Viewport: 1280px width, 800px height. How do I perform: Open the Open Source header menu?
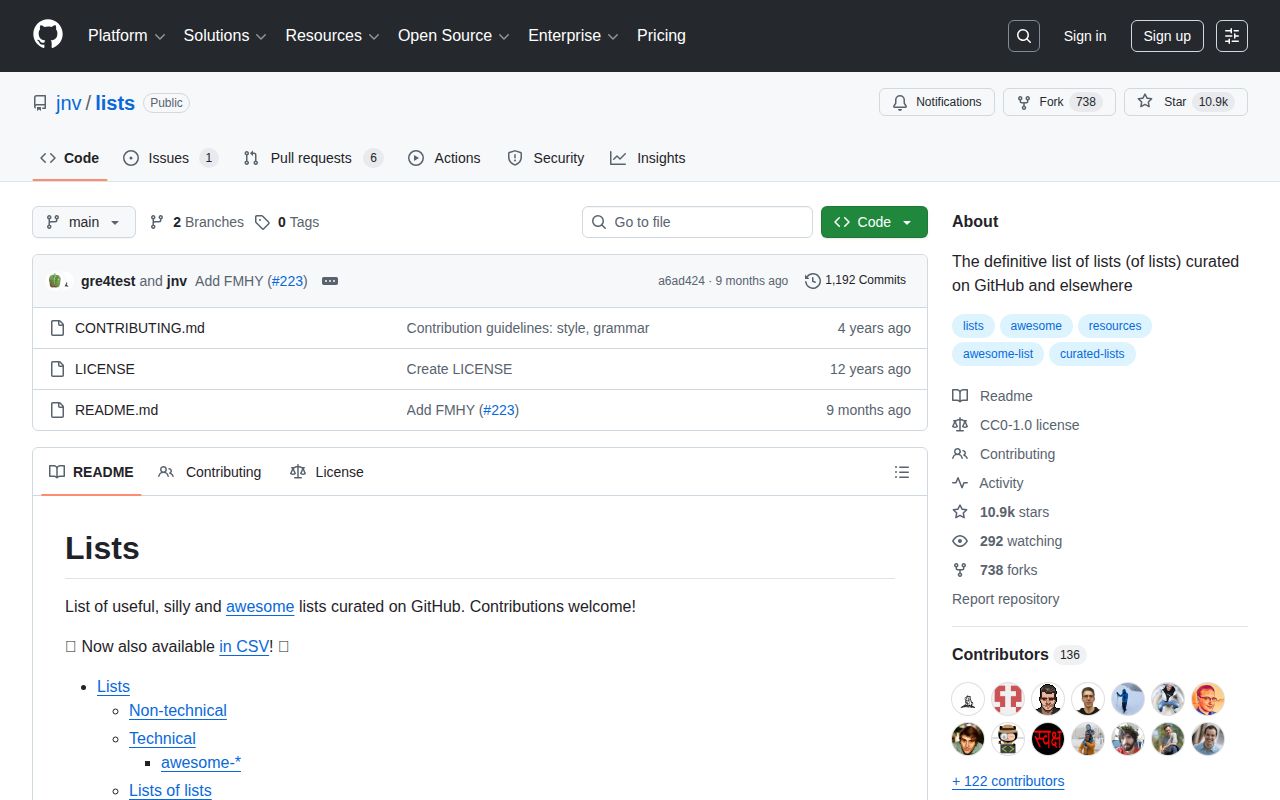pyautogui.click(x=453, y=36)
